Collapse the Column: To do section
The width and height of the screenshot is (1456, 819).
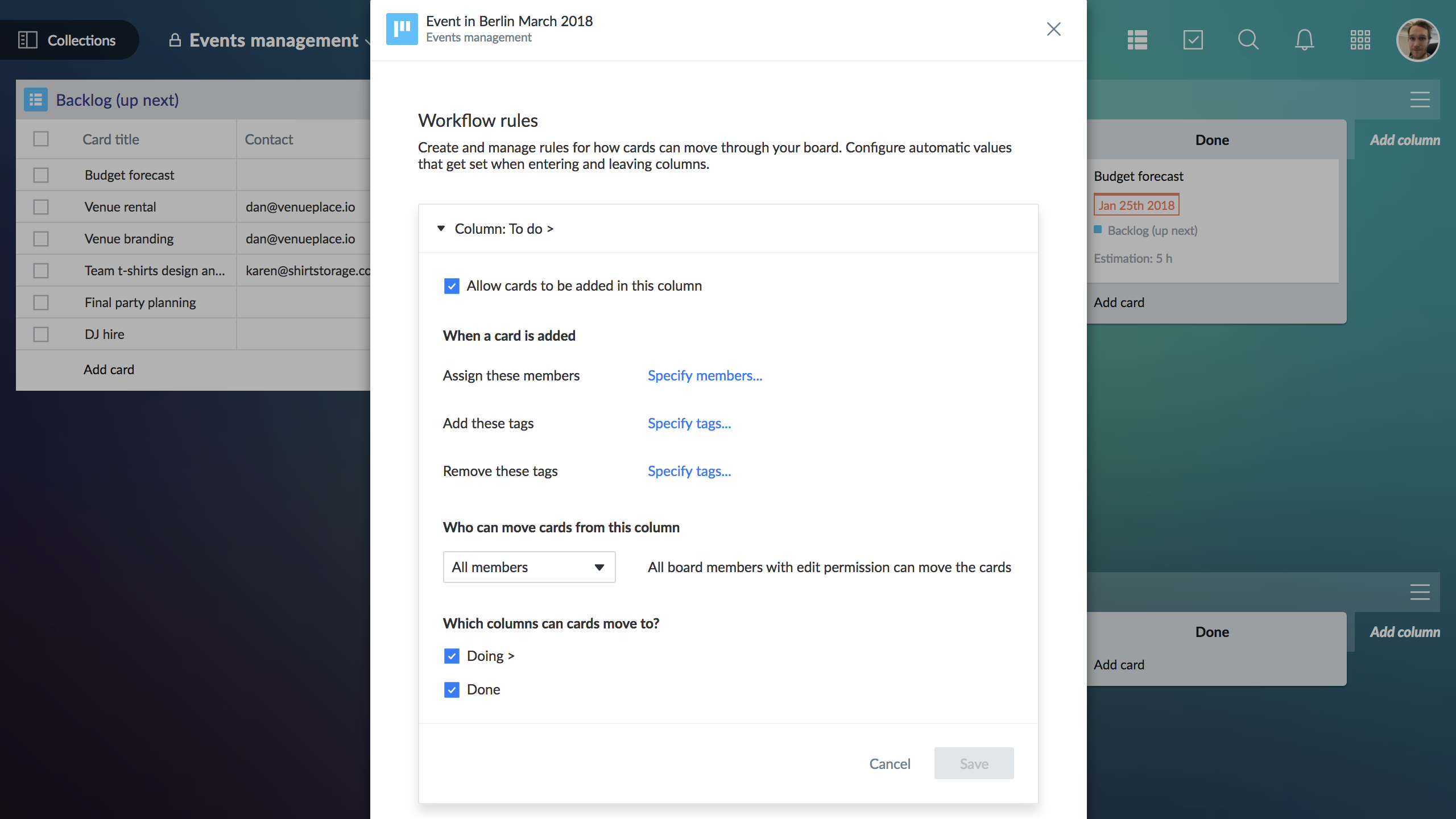(x=441, y=229)
